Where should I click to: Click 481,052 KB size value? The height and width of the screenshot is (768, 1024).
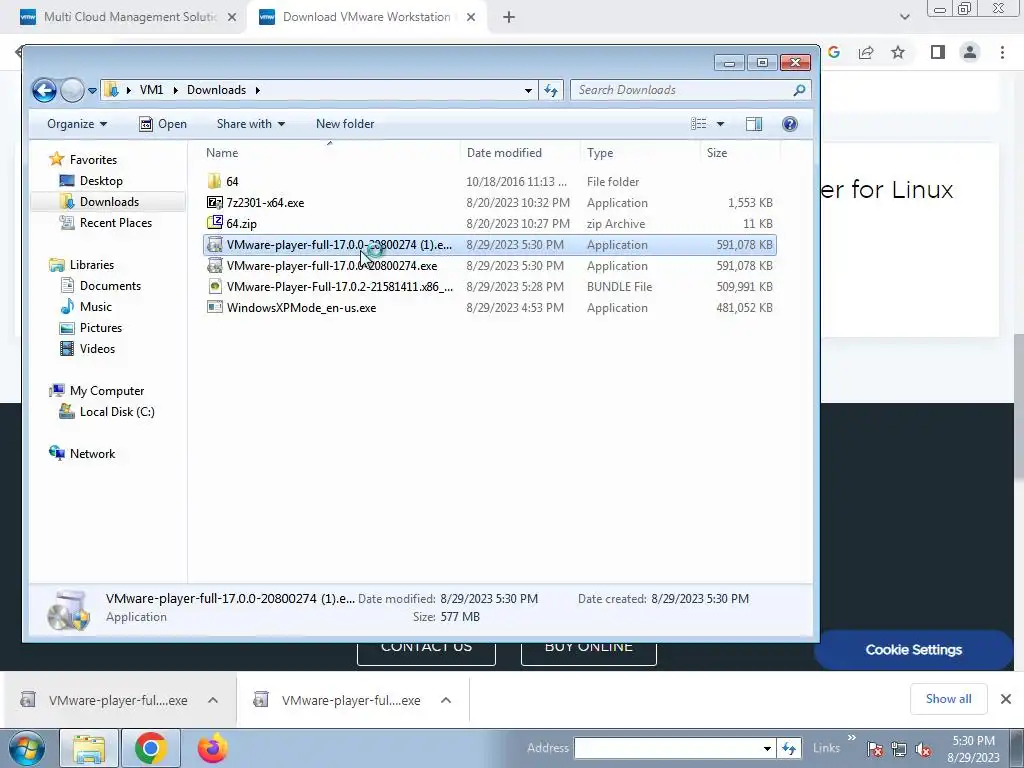tap(744, 308)
